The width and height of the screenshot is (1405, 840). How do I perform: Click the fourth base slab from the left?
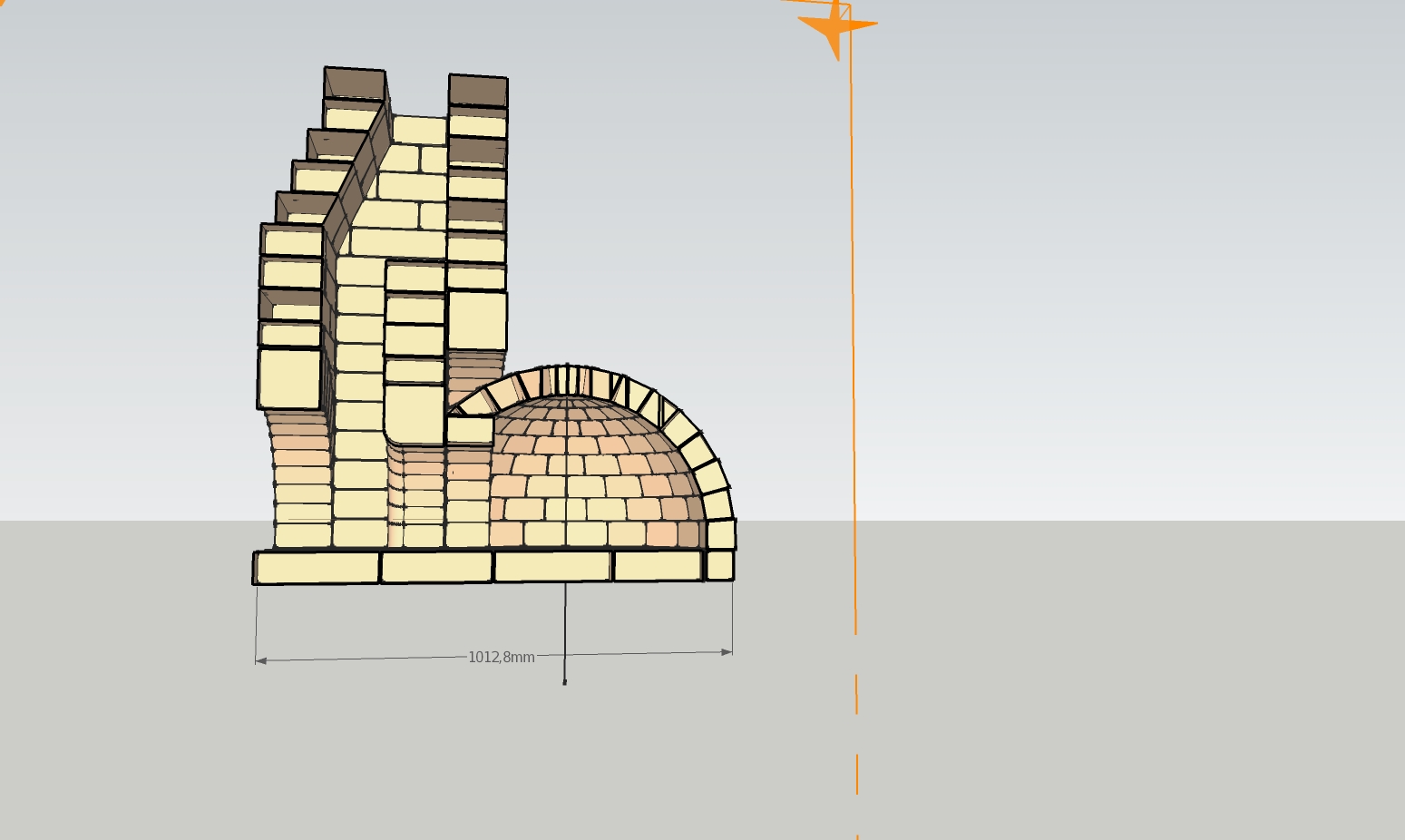click(x=658, y=566)
